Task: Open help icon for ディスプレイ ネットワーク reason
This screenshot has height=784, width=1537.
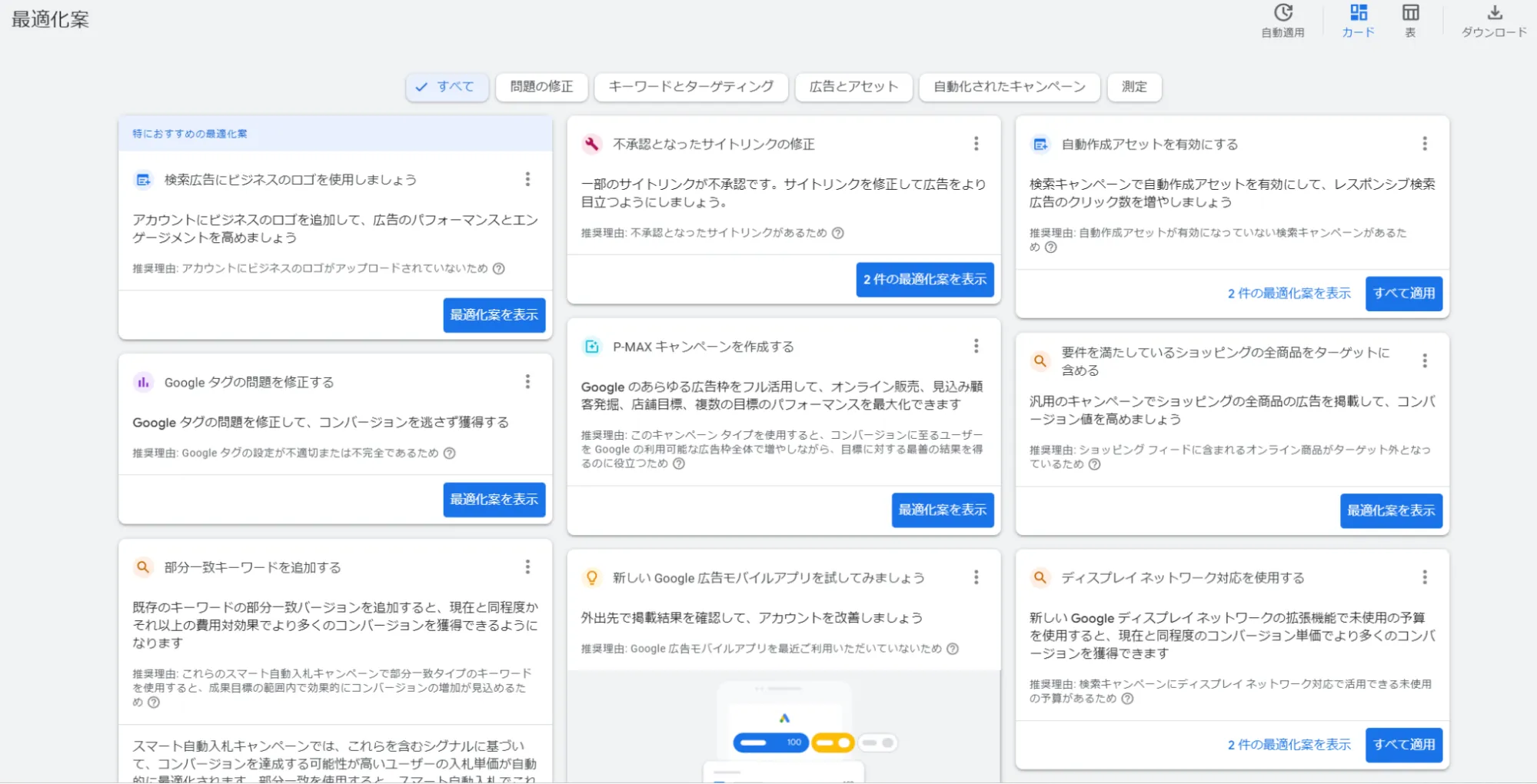Action: [x=1127, y=699]
